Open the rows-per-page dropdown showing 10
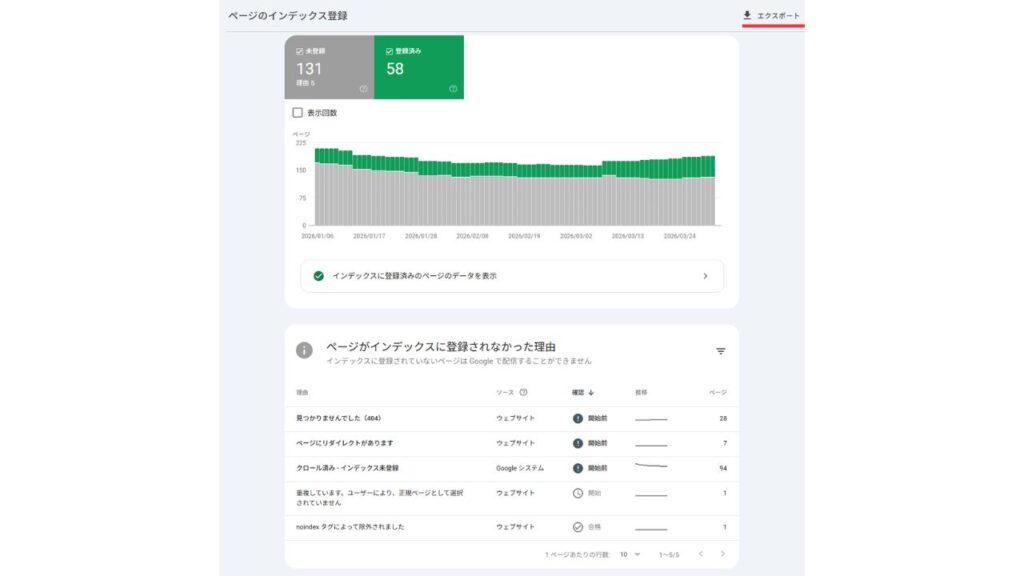 (x=630, y=554)
